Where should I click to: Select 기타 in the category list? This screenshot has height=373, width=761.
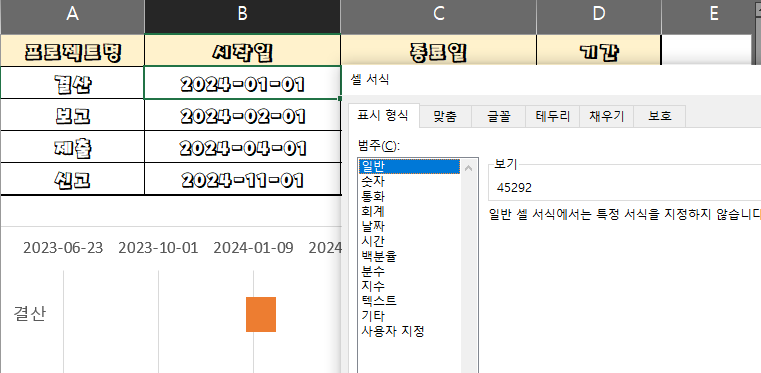[409, 316]
